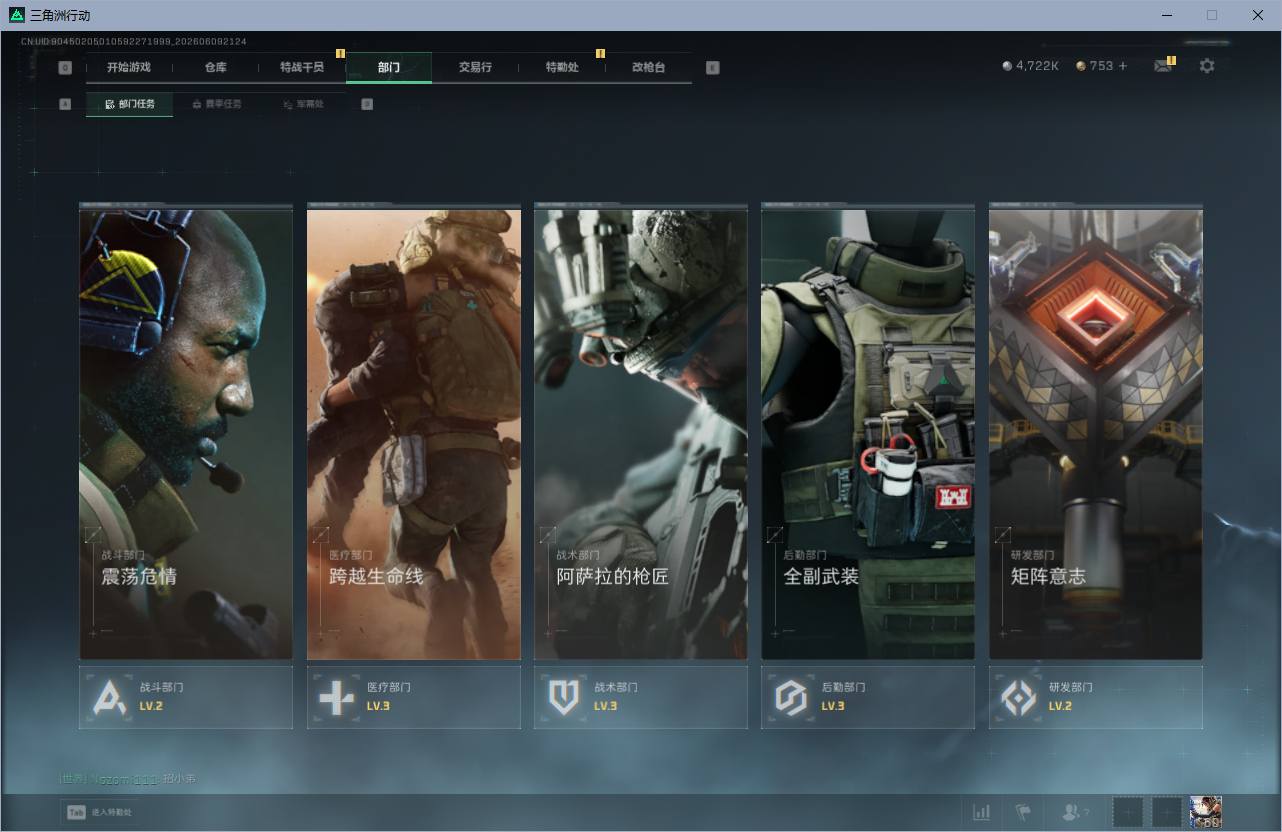
Task: Open the 震荡危情 combat mission card
Action: 186,432
